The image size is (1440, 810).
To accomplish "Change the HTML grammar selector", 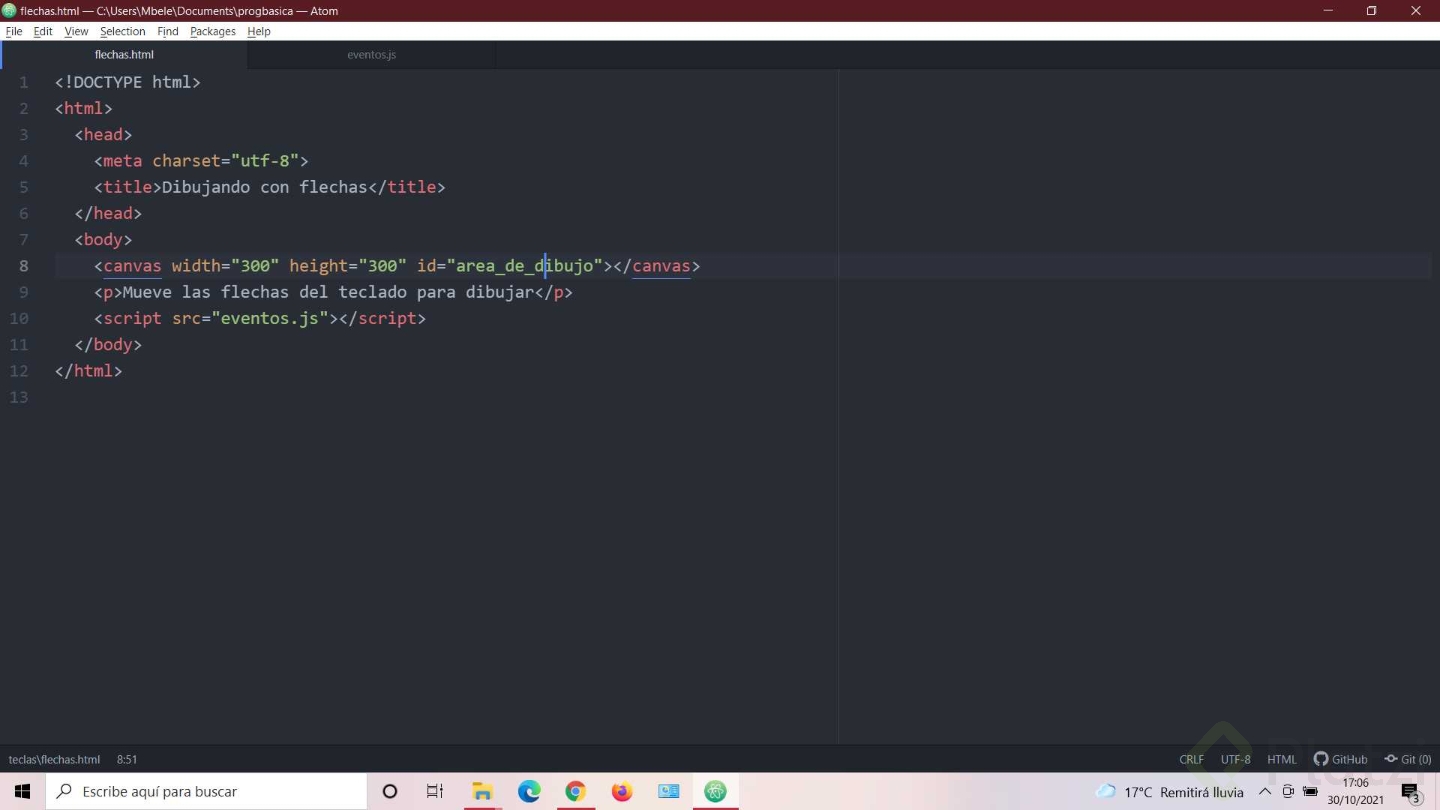I will point(1281,759).
